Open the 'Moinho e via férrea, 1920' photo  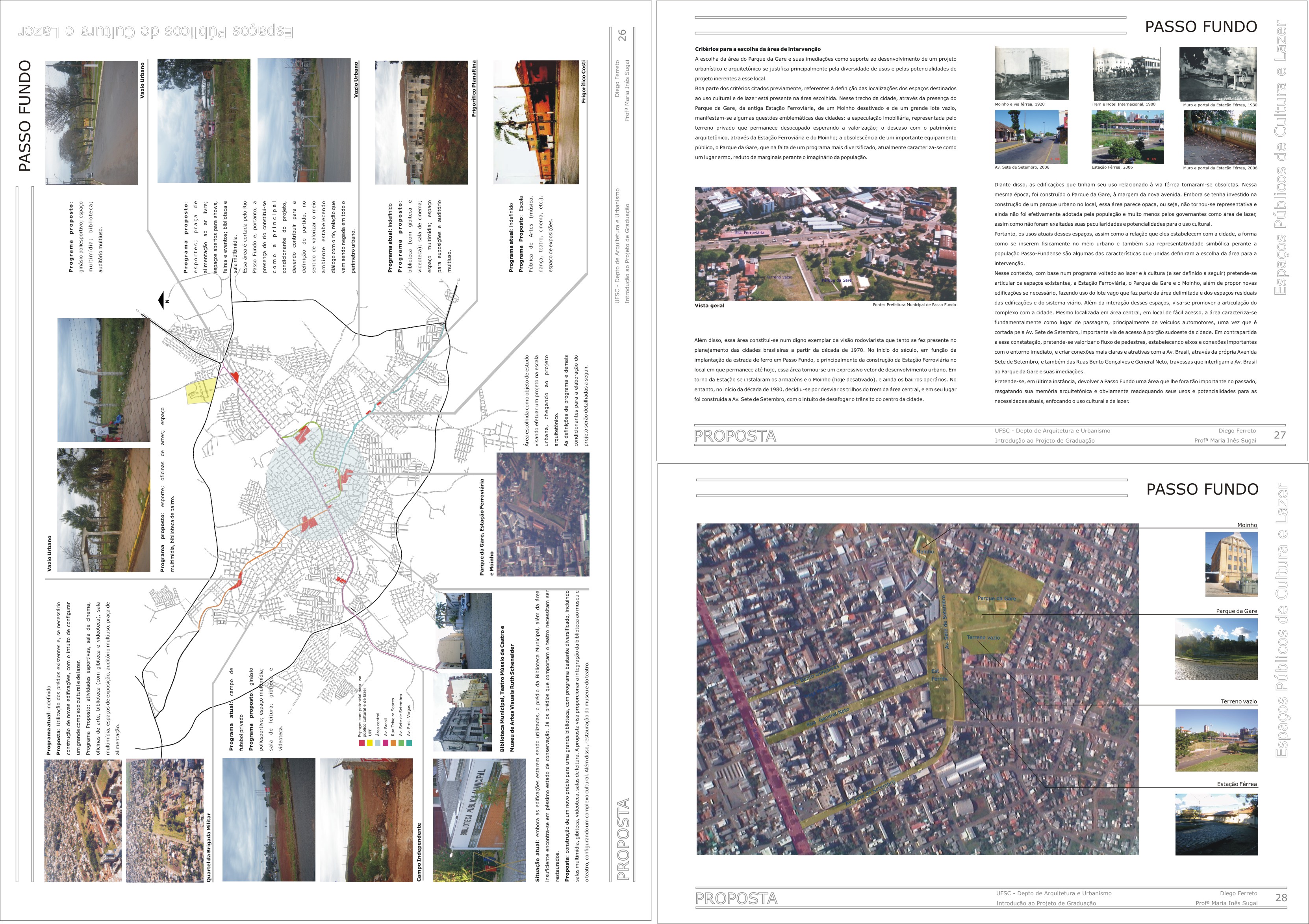pyautogui.click(x=1031, y=74)
